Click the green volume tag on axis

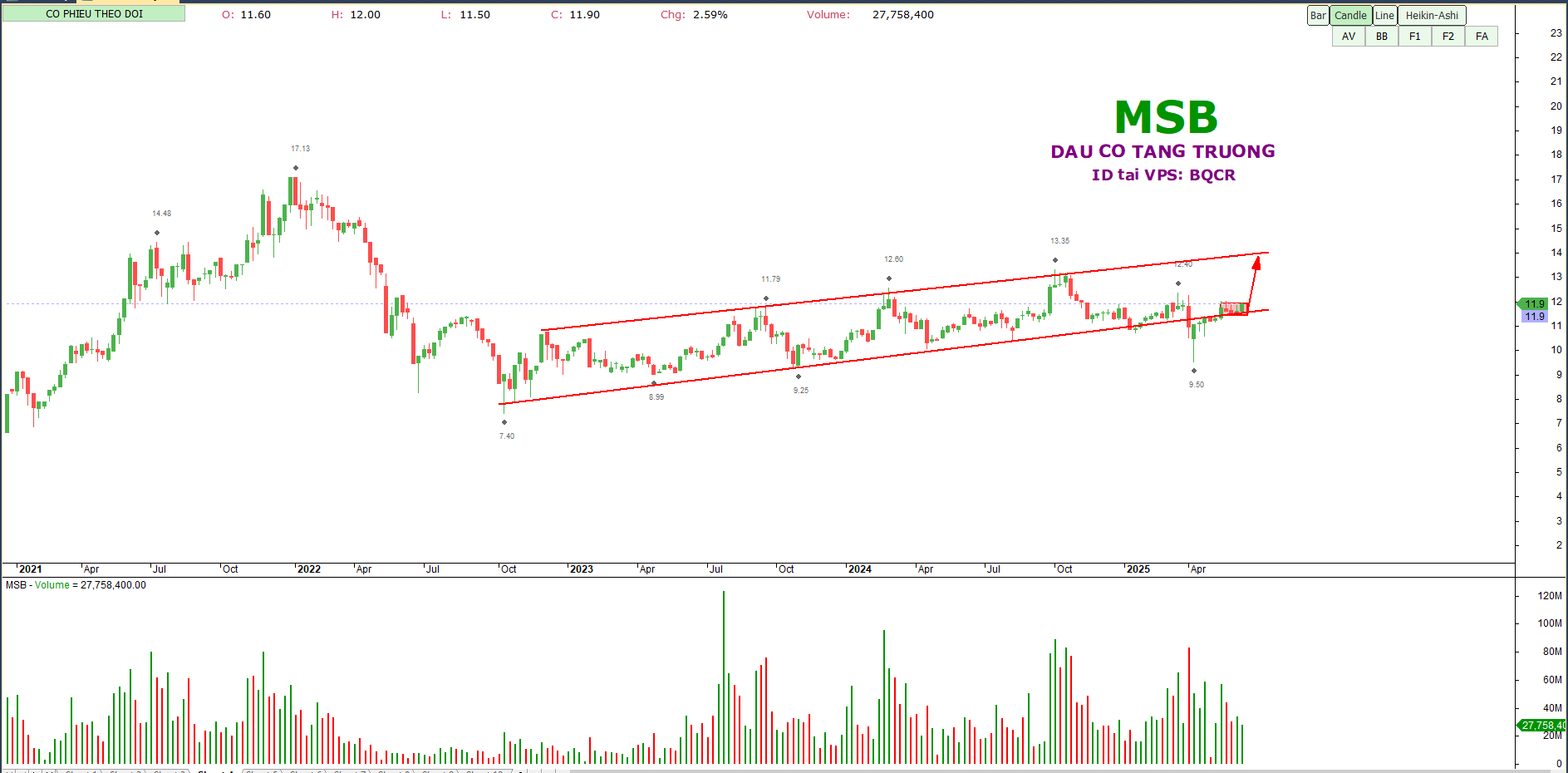click(x=1542, y=726)
